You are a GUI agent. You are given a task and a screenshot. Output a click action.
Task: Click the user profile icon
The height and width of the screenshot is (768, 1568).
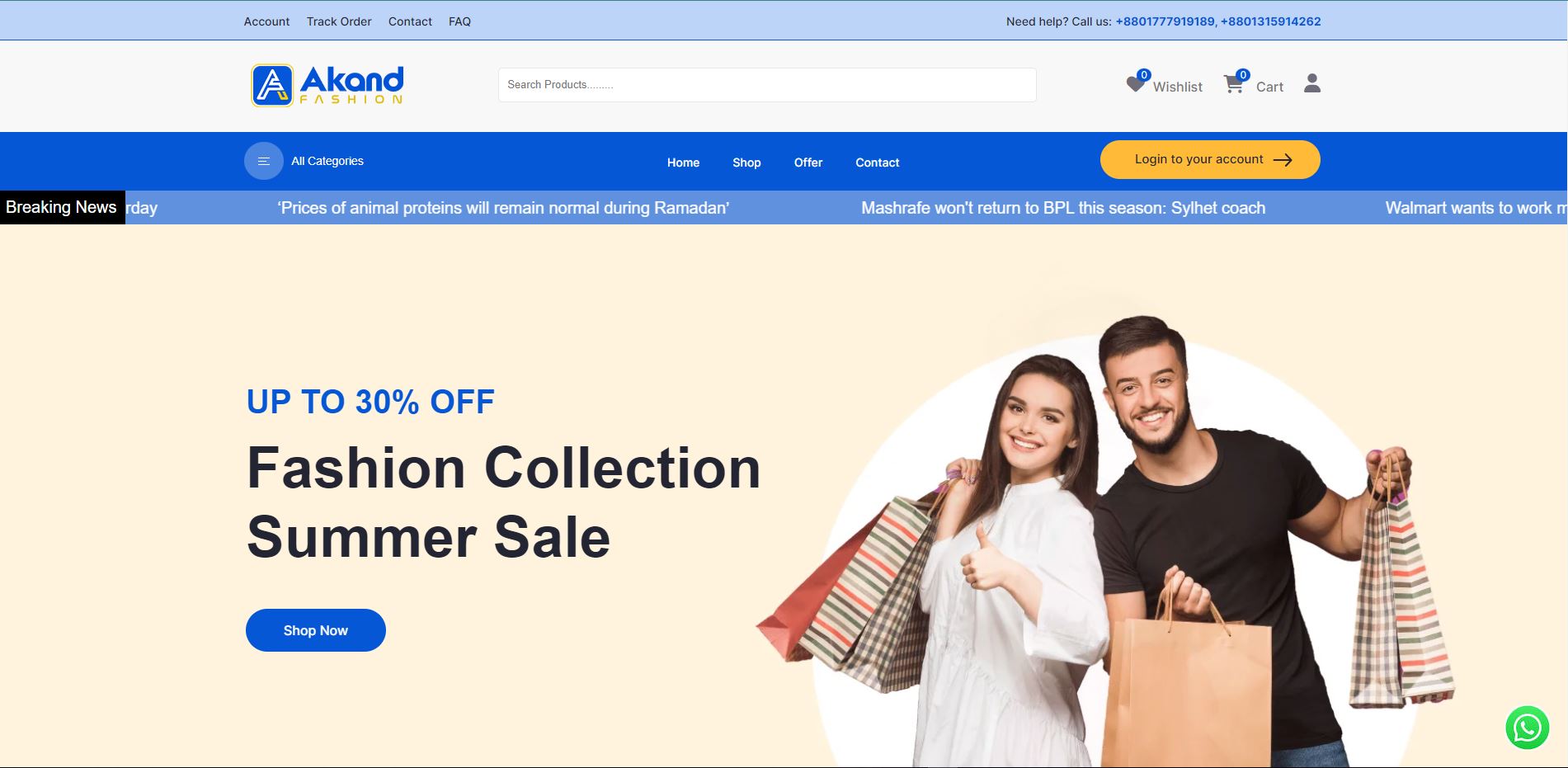[x=1312, y=83]
